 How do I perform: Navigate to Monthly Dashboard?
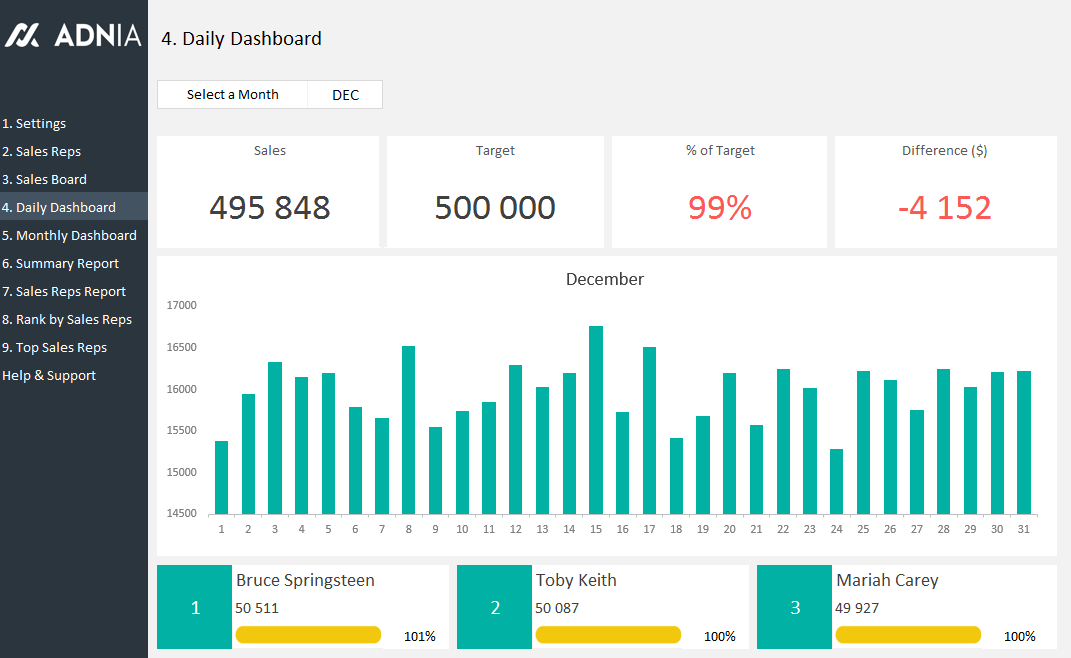(x=69, y=236)
